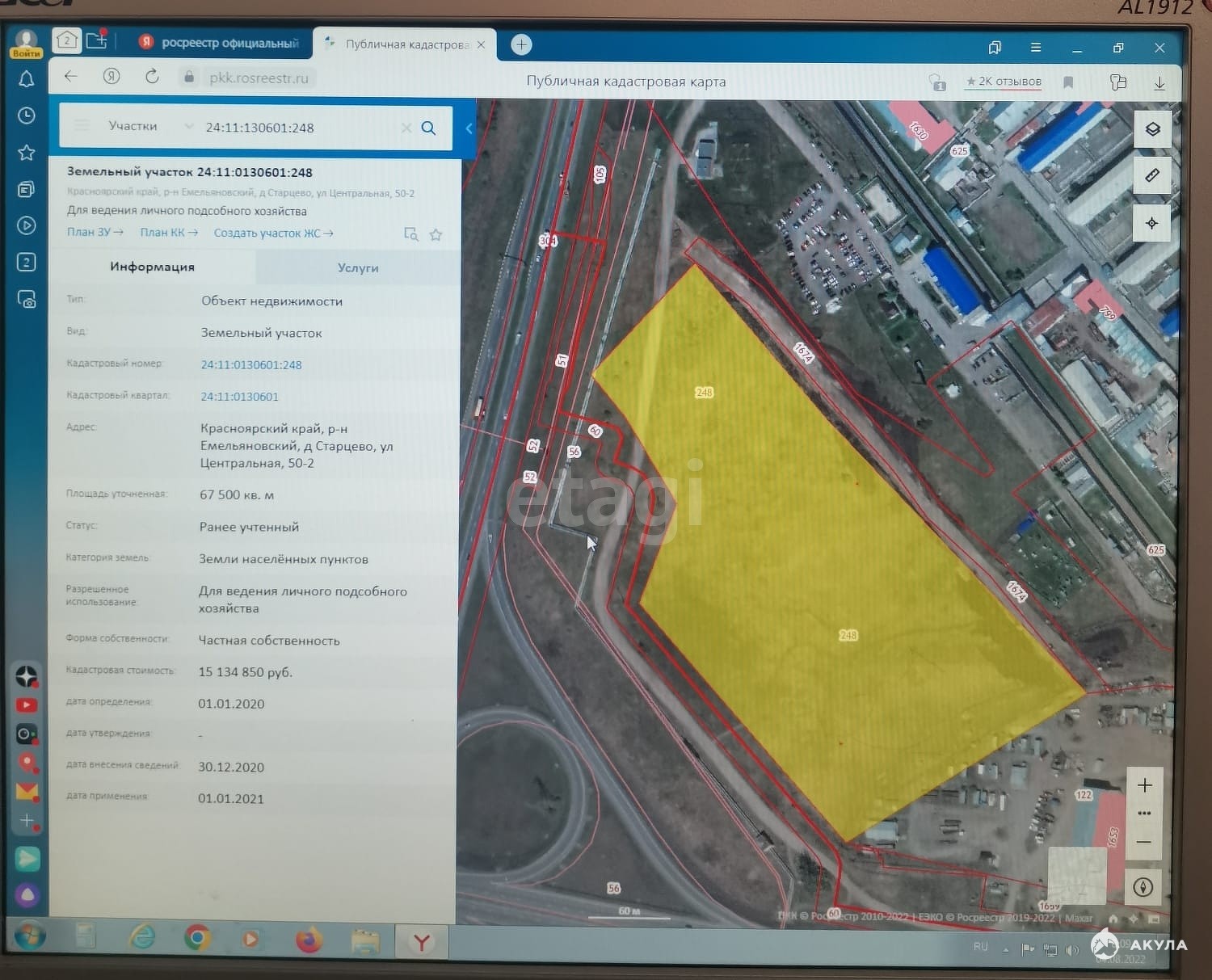Click Создать участок ЖС link
The width and height of the screenshot is (1212, 980).
(x=273, y=233)
